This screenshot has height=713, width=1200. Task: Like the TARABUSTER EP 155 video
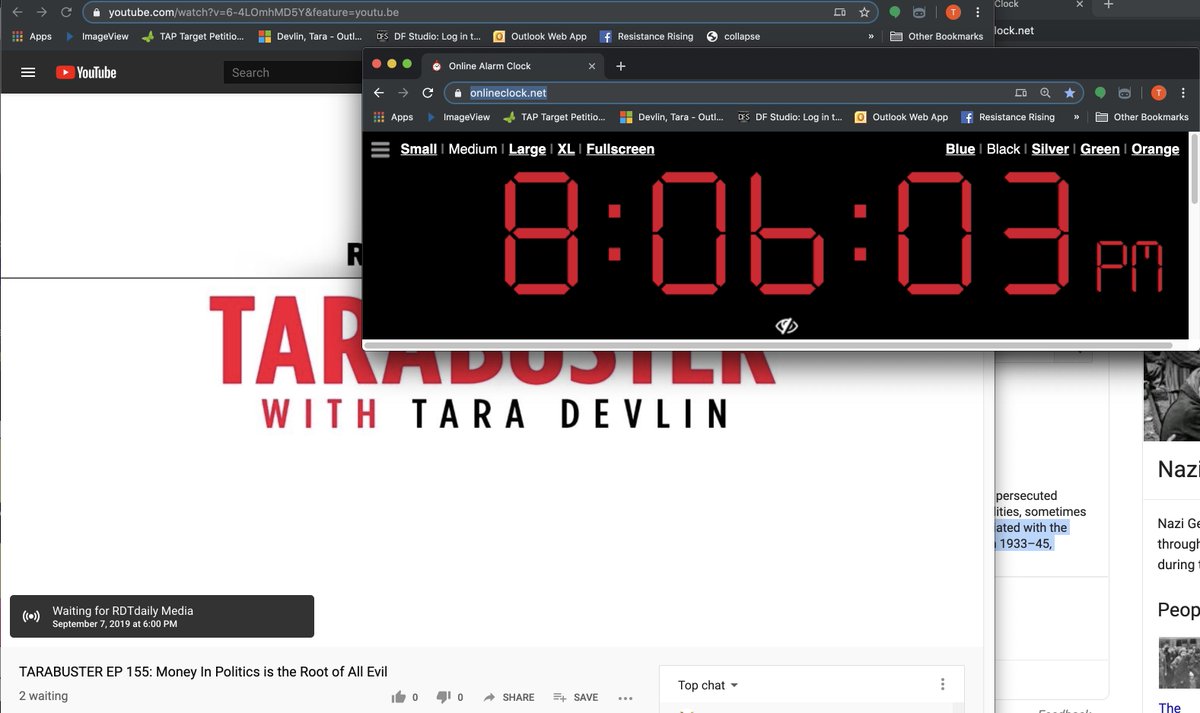click(405, 697)
